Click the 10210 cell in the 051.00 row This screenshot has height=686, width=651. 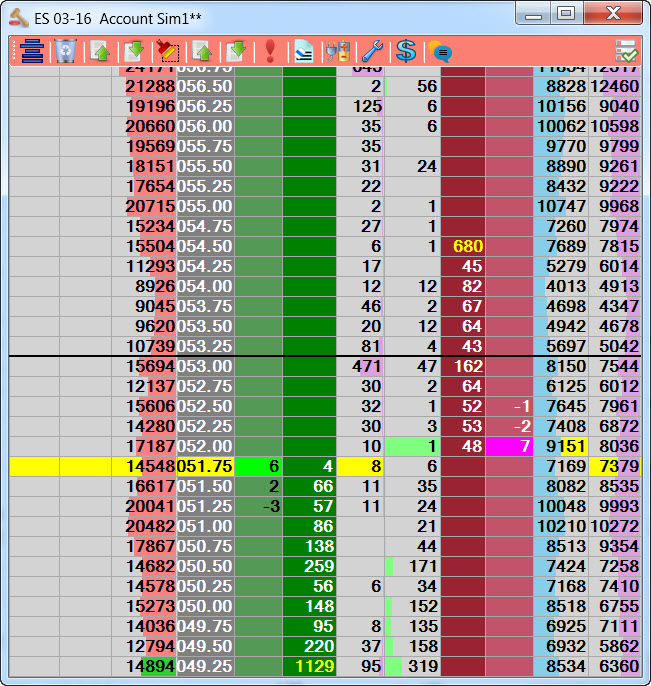pyautogui.click(x=561, y=526)
